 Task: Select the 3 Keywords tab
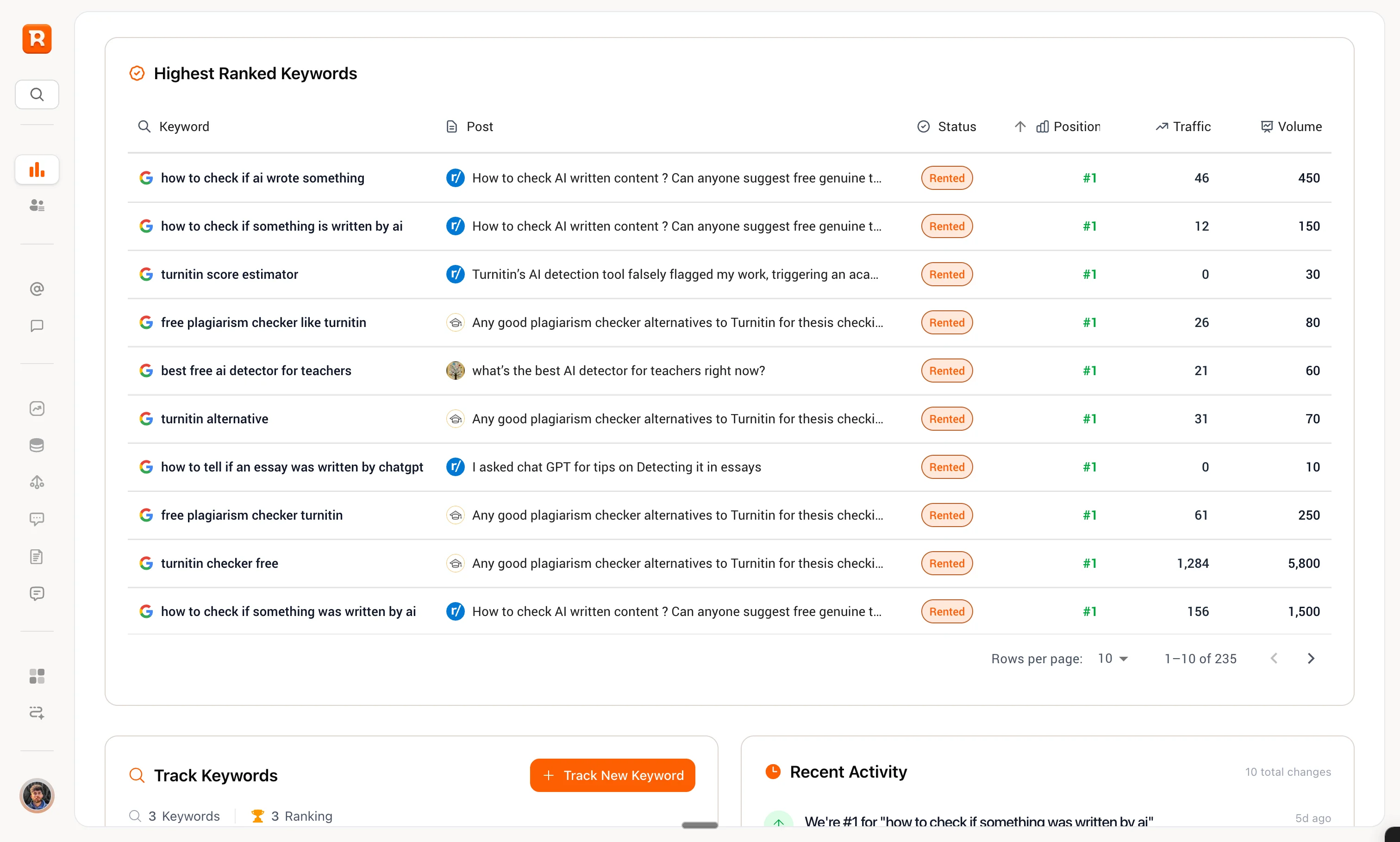coord(175,817)
